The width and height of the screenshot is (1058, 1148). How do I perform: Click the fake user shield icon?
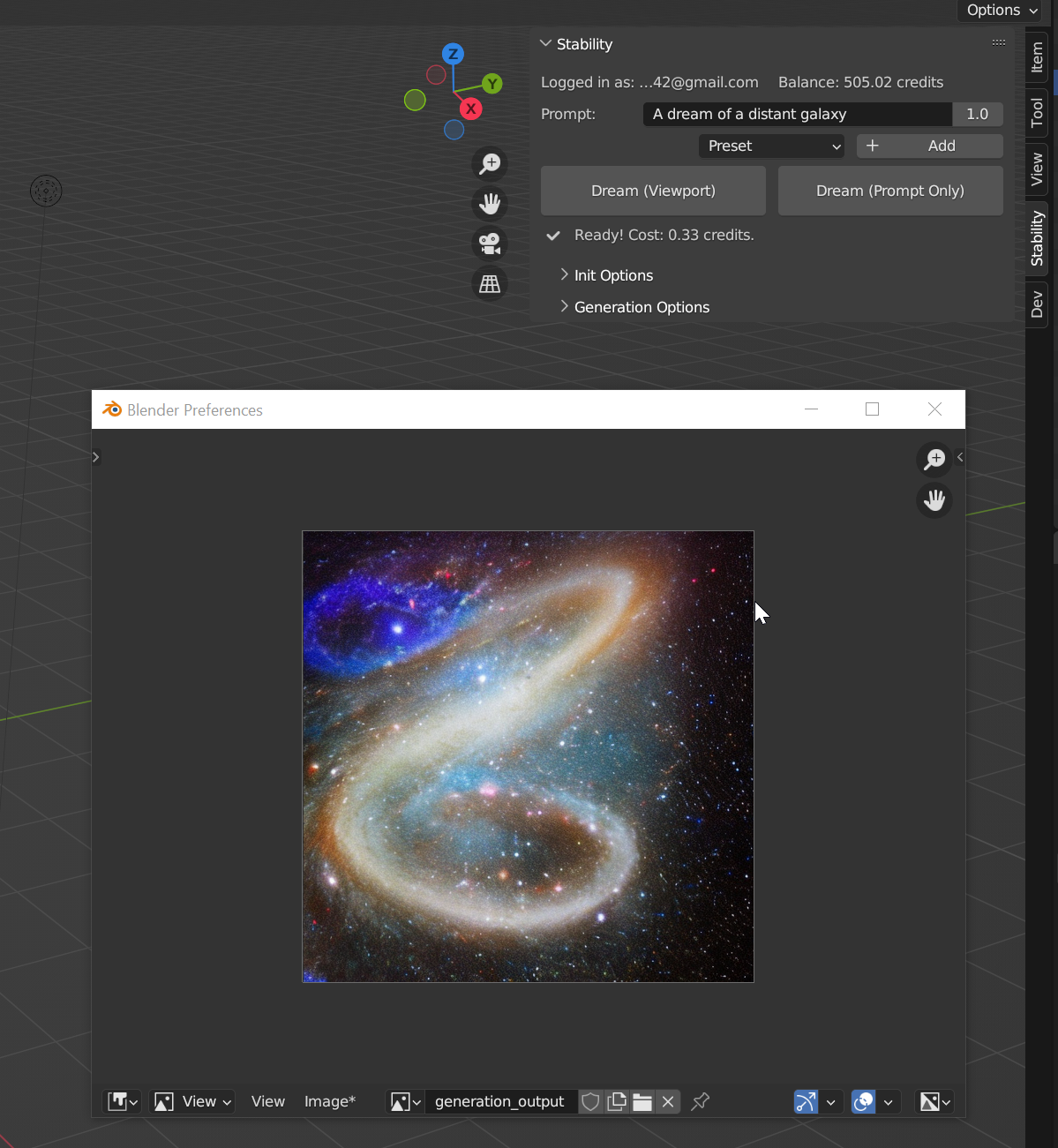[x=591, y=1101]
